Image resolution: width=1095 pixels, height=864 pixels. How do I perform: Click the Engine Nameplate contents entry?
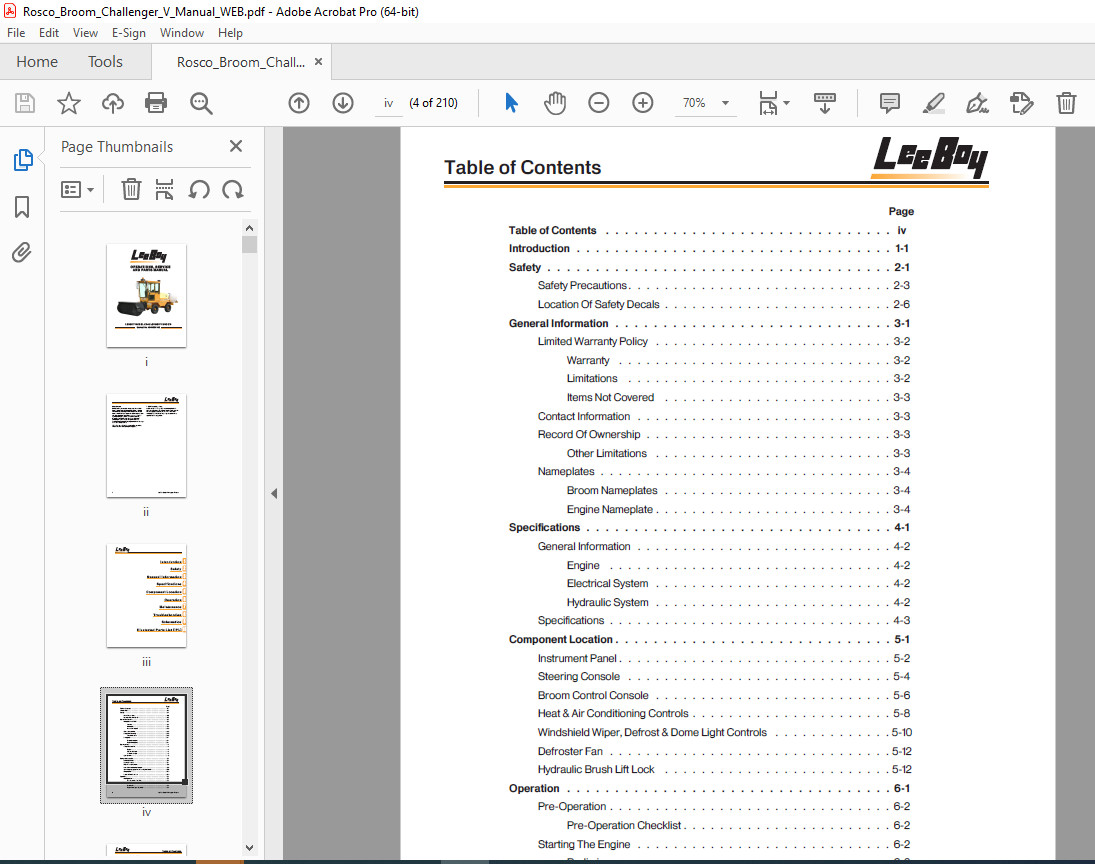(737, 509)
